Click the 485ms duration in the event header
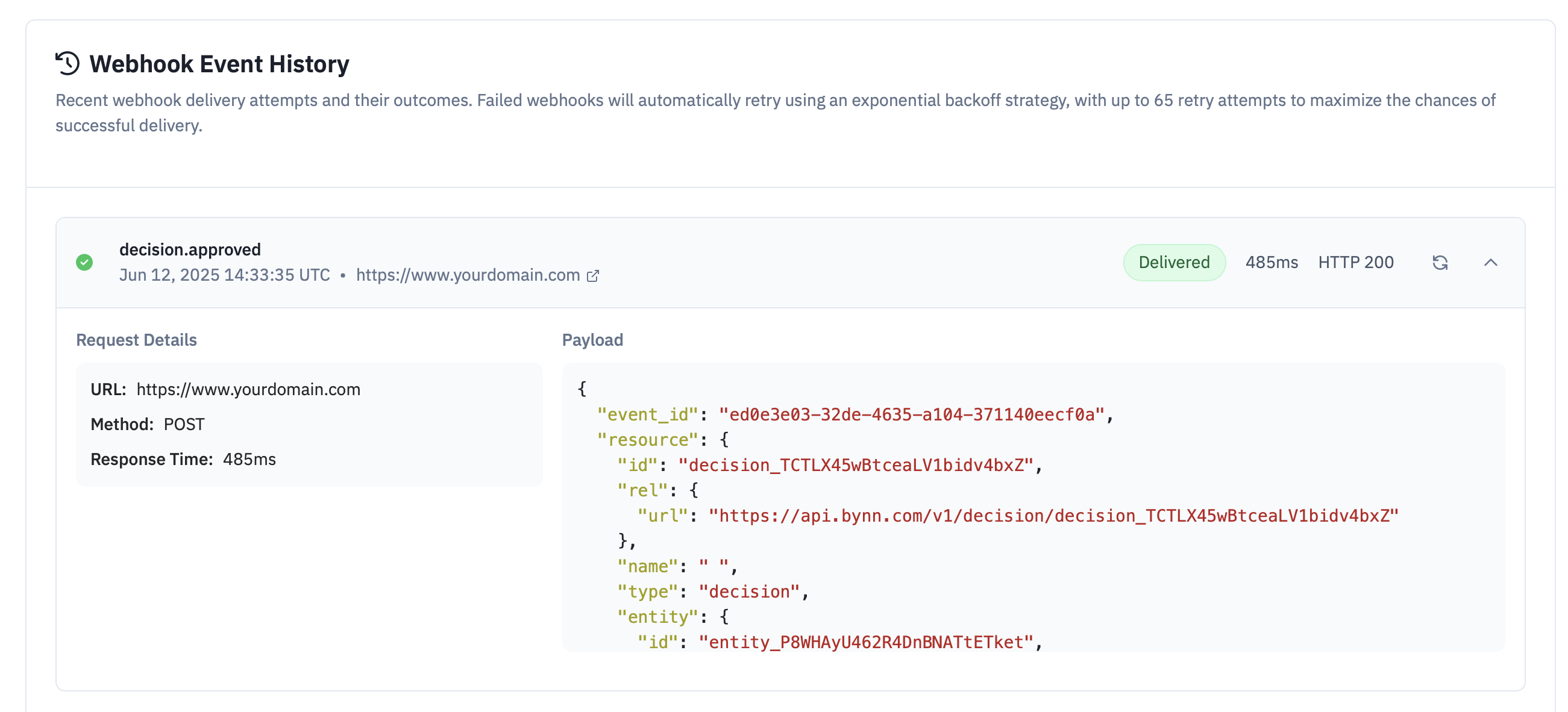Image resolution: width=1568 pixels, height=712 pixels. coord(1272,262)
